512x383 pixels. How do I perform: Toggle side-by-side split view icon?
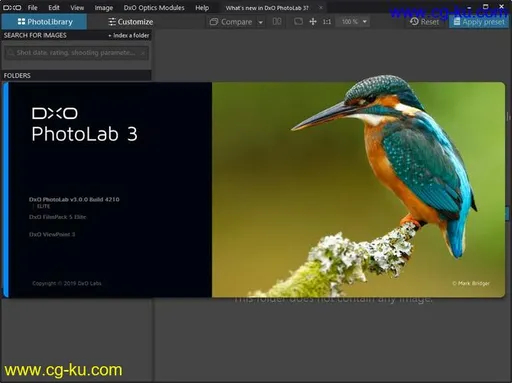point(277,22)
